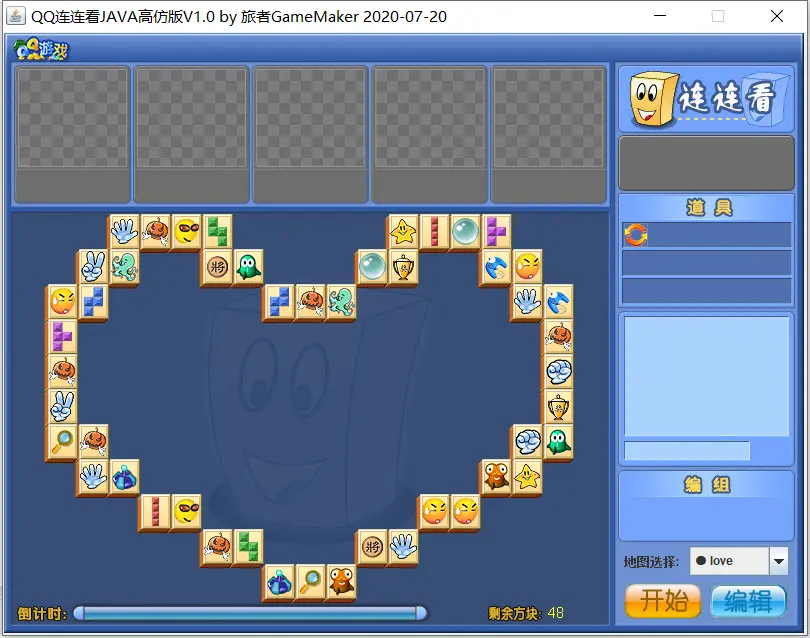Select open-hand tile beside the blue bag
Viewport: 810px width, 638px height.
(x=93, y=477)
